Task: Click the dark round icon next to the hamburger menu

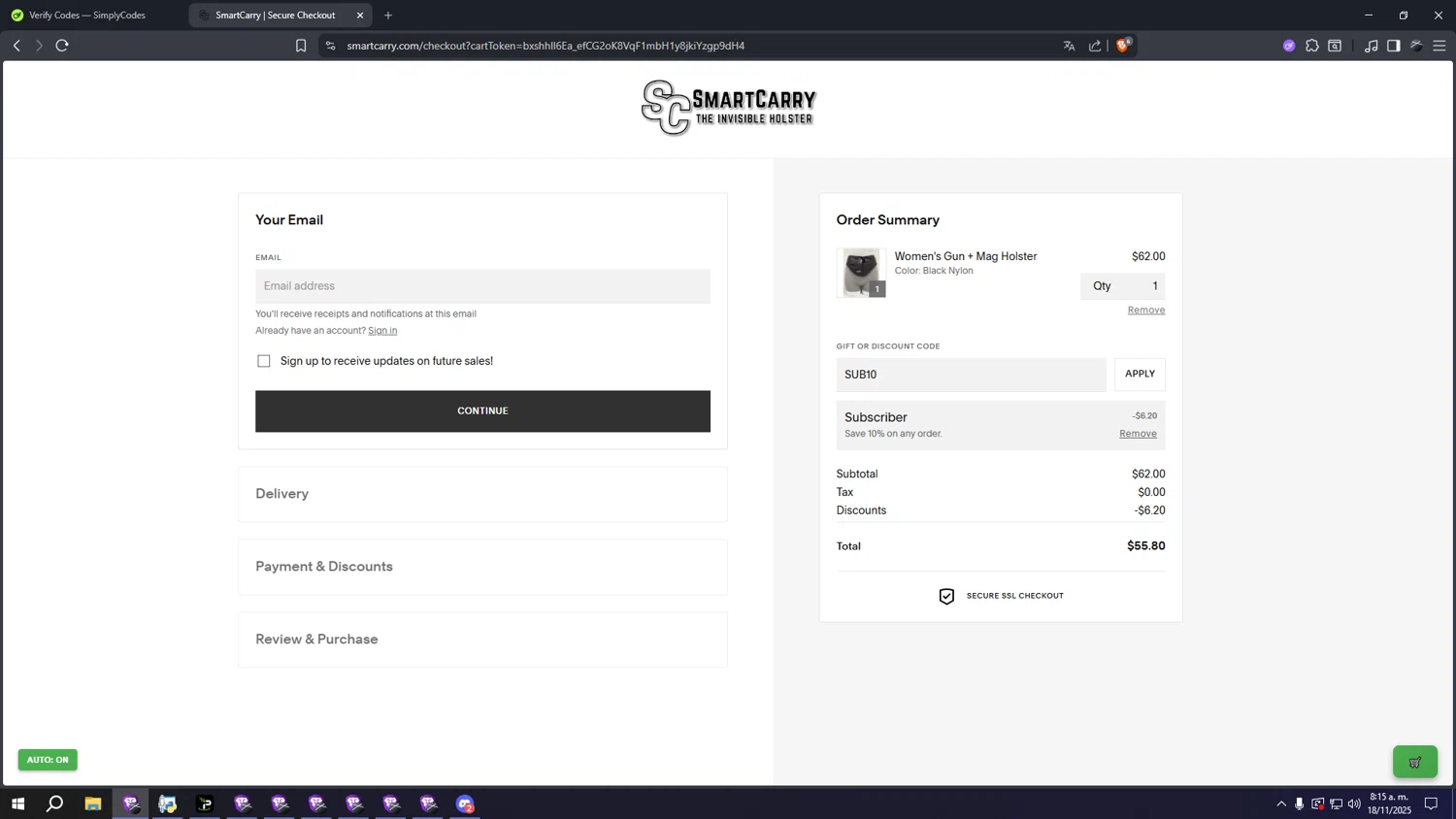Action: [x=1417, y=46]
